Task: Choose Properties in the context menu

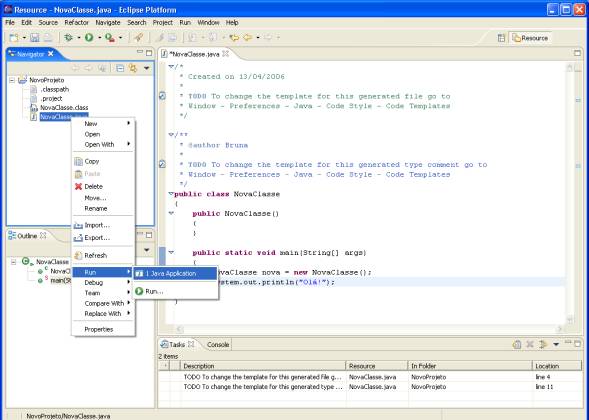Action: point(103,329)
